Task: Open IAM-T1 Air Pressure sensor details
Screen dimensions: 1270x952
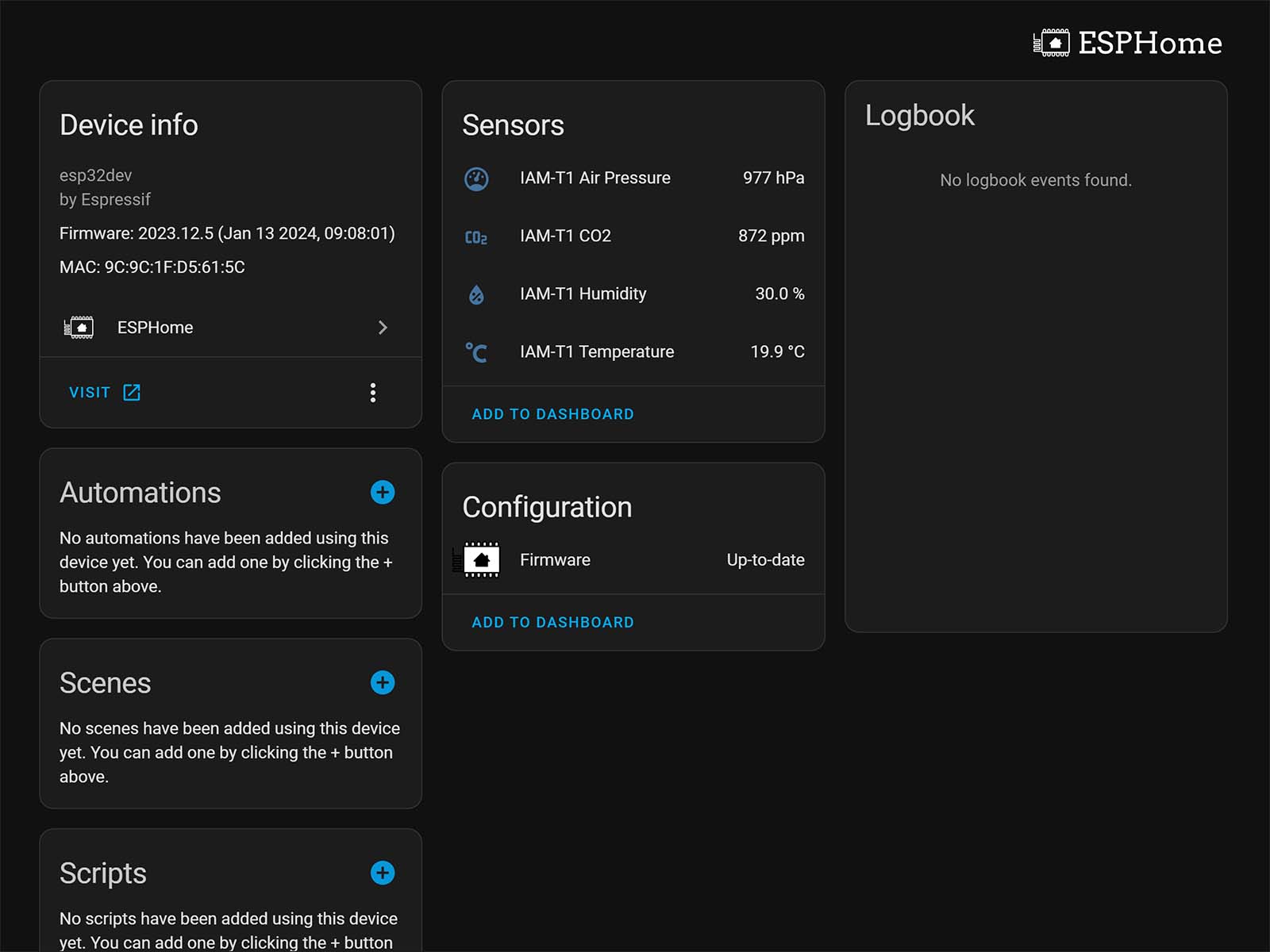Action: coord(595,178)
